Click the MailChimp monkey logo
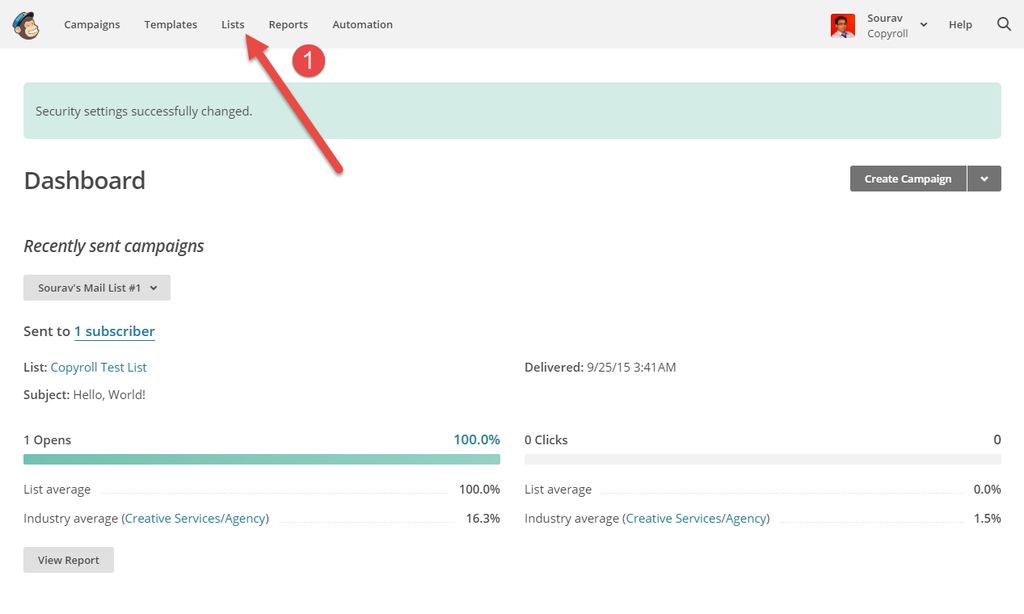This screenshot has width=1024, height=614. (x=26, y=25)
